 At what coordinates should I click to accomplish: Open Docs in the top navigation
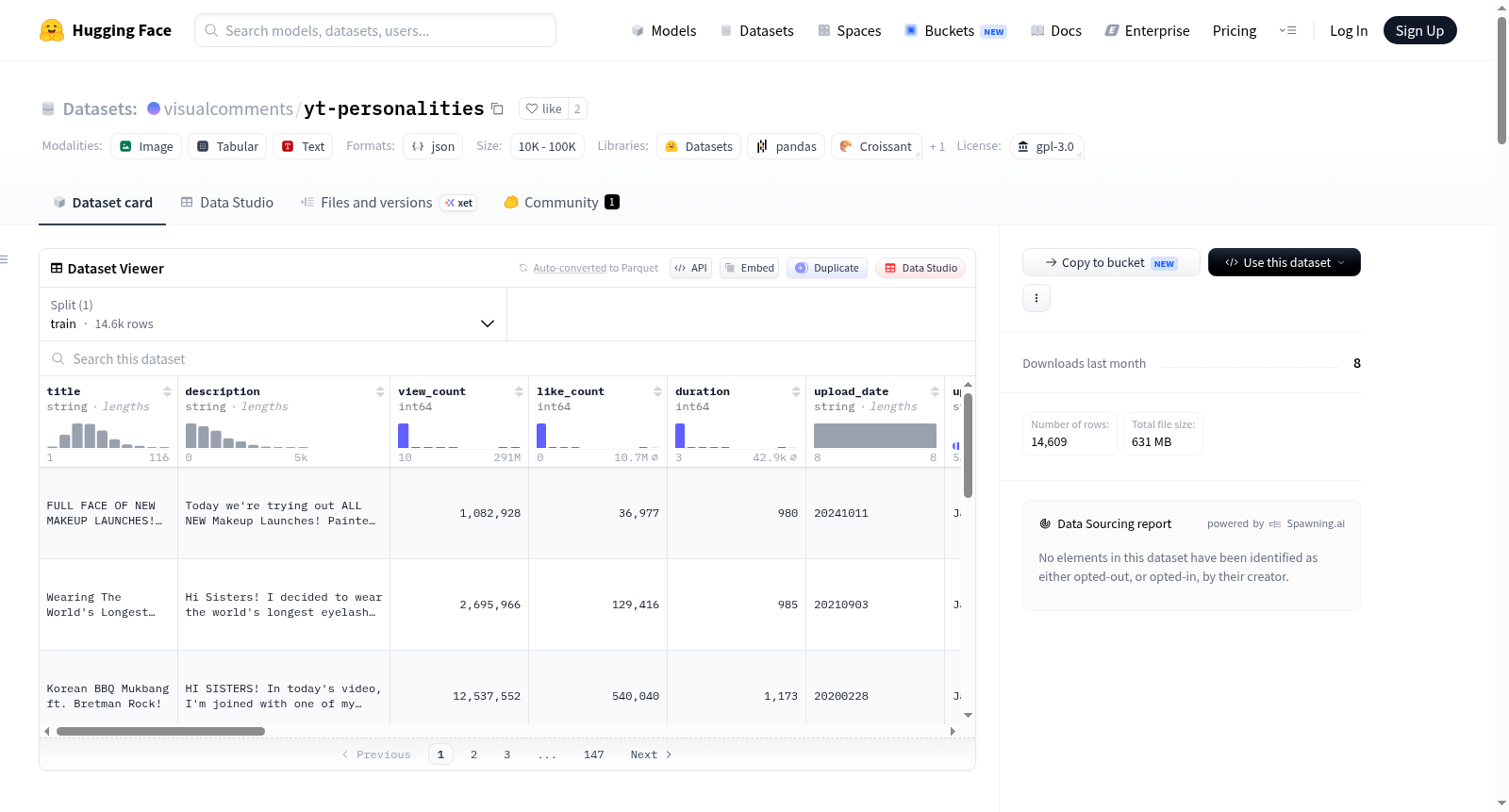point(1056,30)
